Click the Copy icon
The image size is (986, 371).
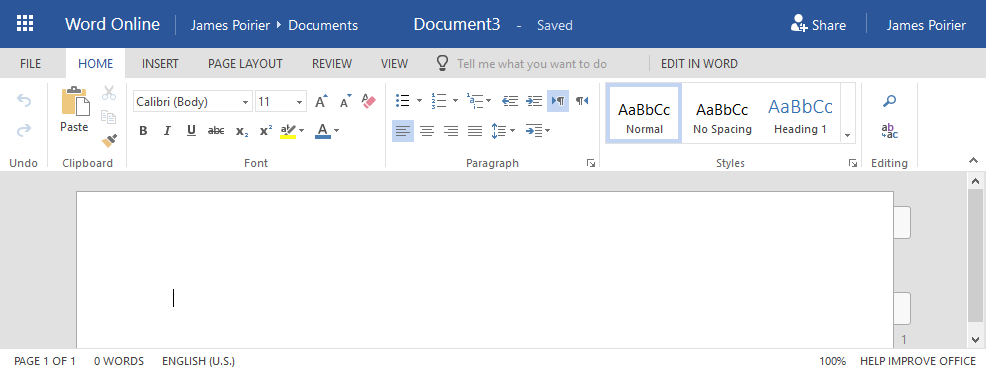pyautogui.click(x=109, y=117)
